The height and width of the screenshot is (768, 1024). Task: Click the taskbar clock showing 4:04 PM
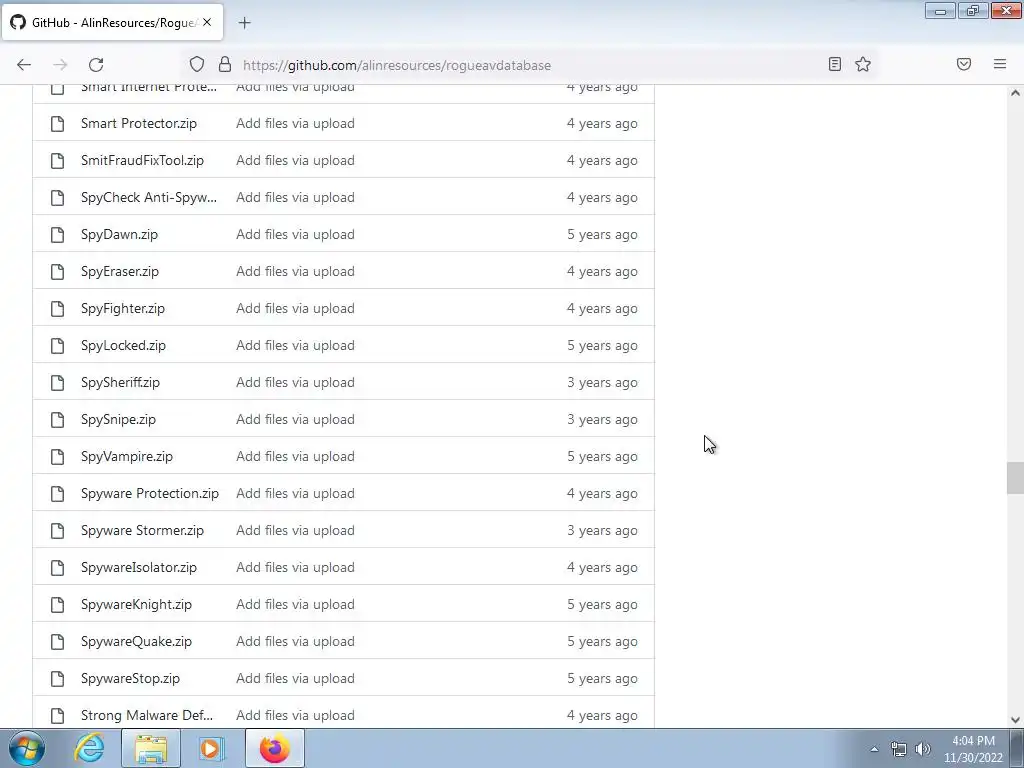(973, 749)
